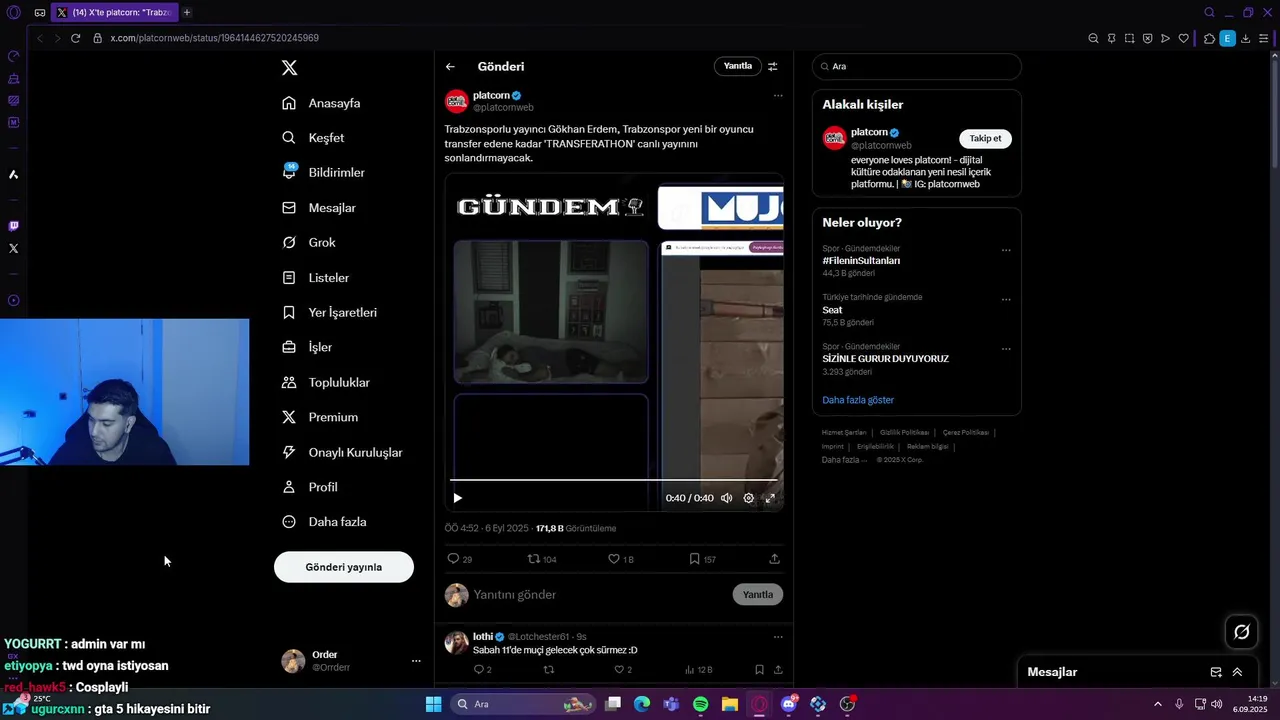
Task: Open Grok floating button
Action: (x=1242, y=631)
